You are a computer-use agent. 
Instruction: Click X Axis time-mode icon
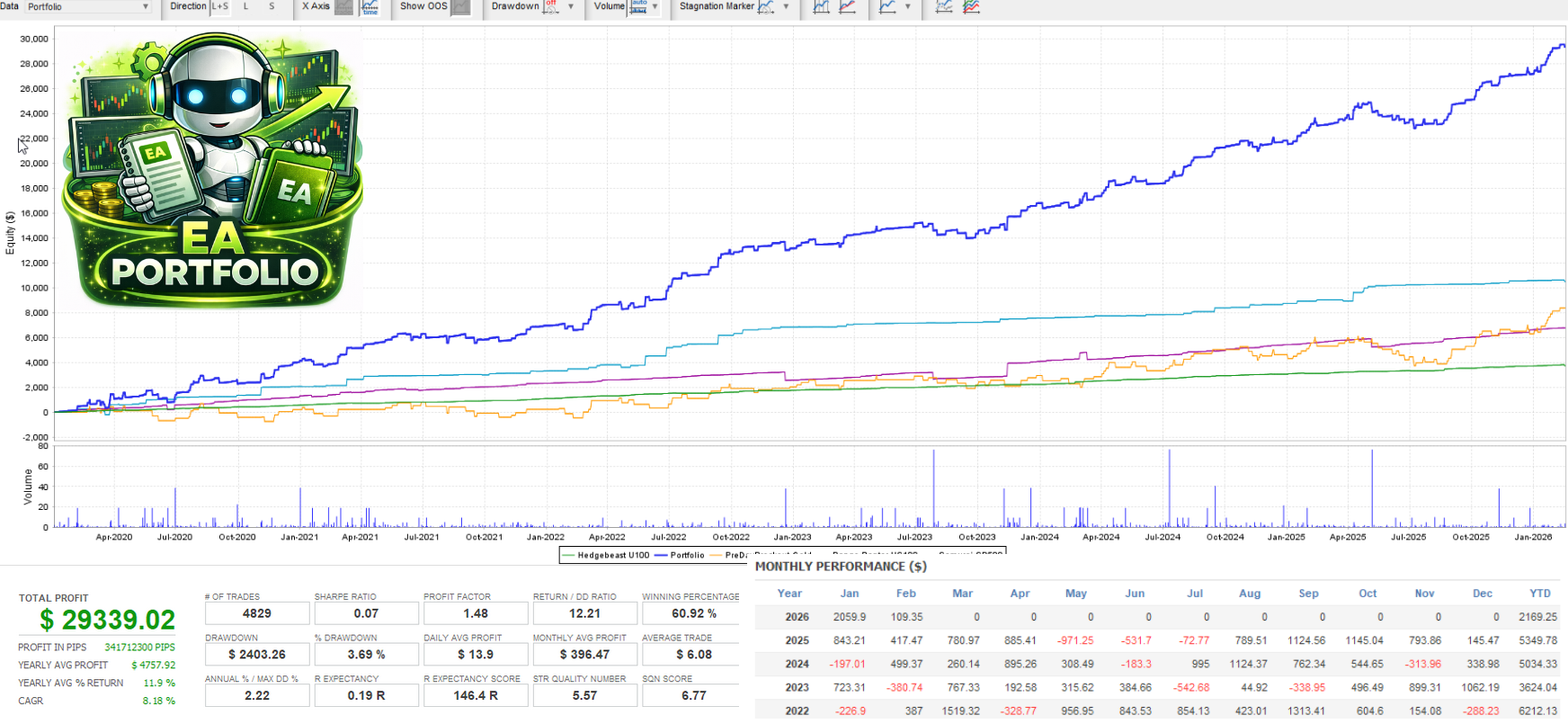click(370, 7)
